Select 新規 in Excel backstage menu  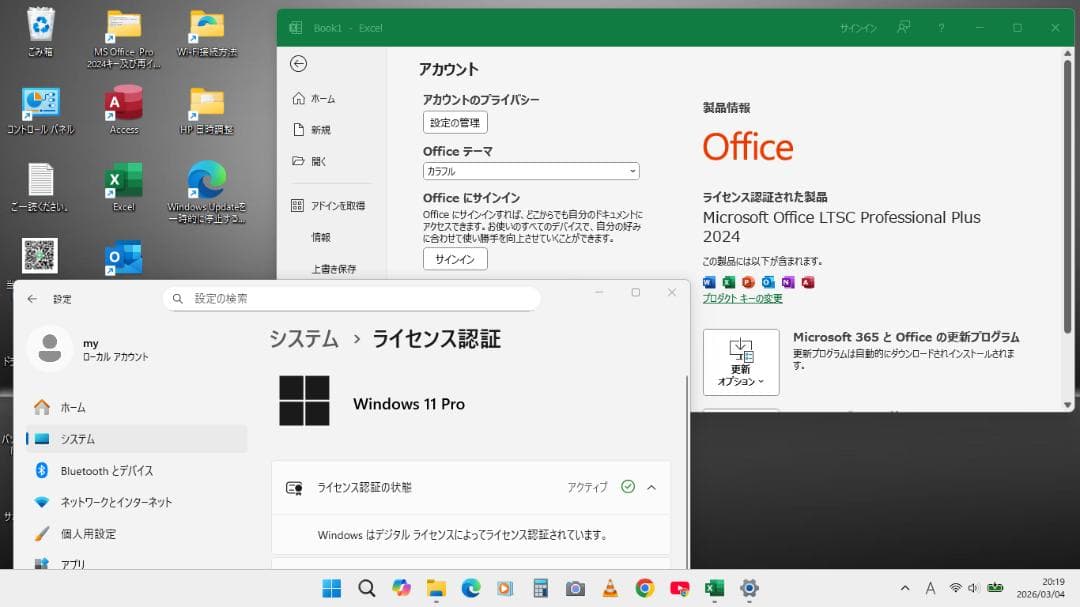point(312,130)
